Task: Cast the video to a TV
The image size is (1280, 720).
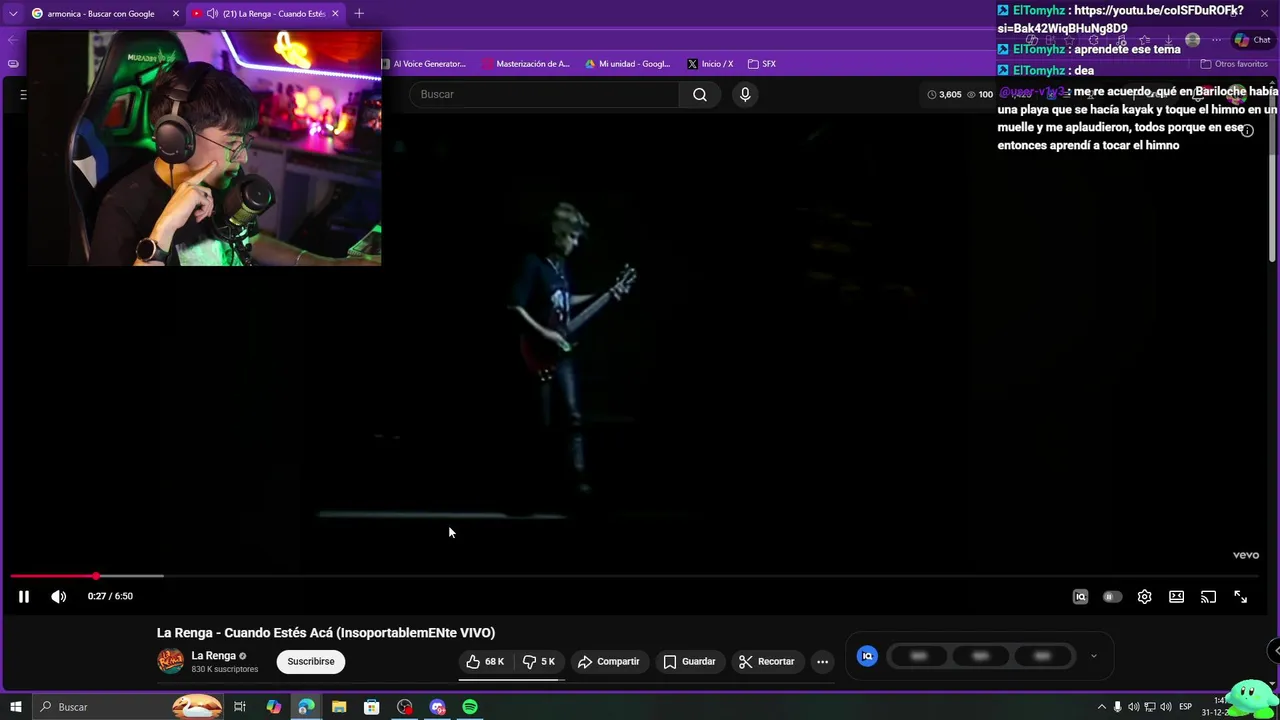Action: (x=1208, y=597)
